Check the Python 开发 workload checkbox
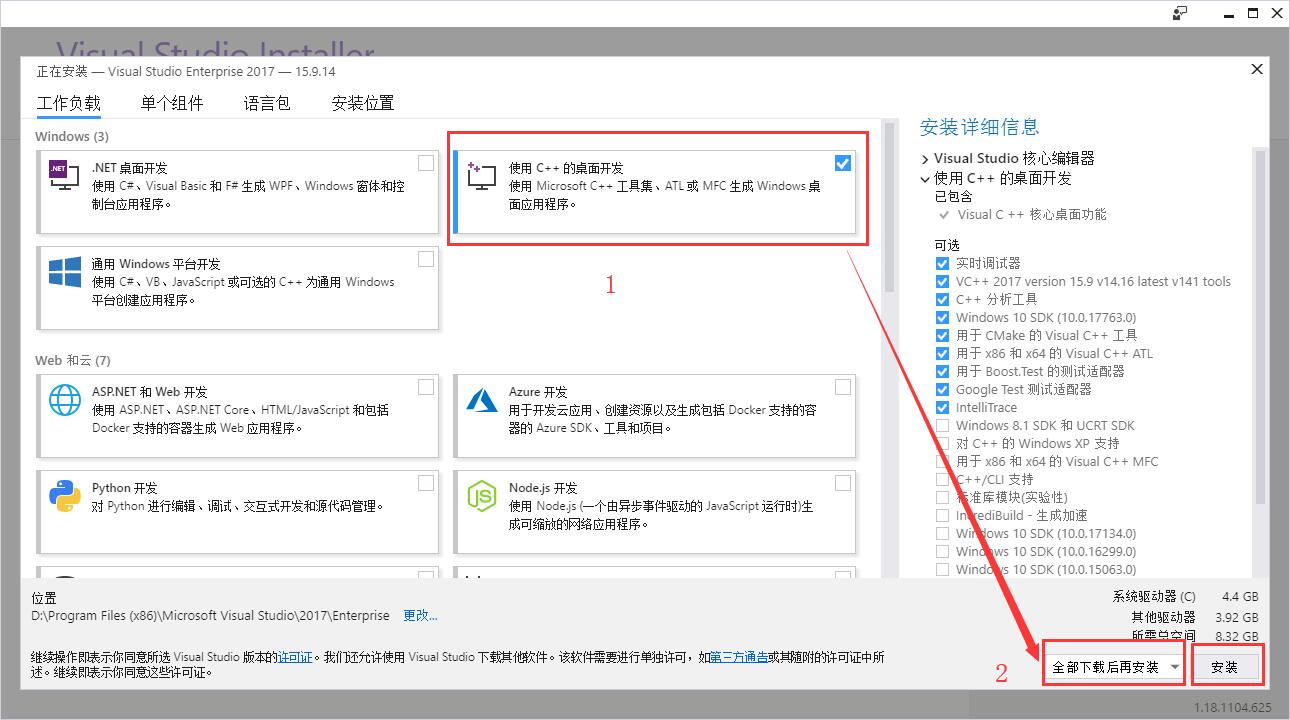Image resolution: width=1290 pixels, height=720 pixels. pyautogui.click(x=426, y=483)
